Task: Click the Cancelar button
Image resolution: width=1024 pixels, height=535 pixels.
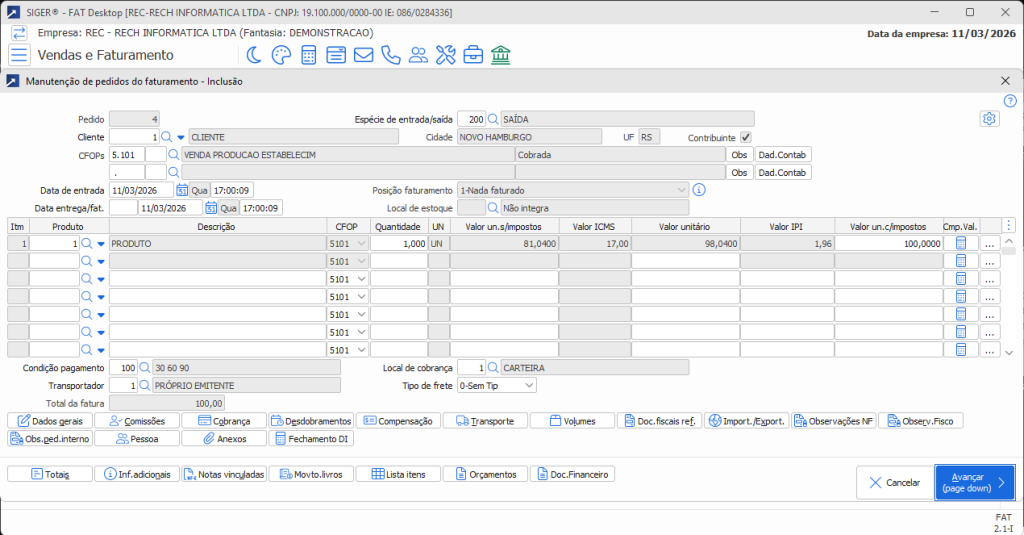Action: [894, 482]
